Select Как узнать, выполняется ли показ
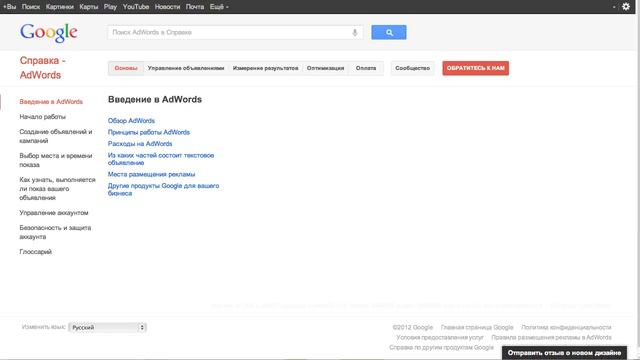This screenshot has width=640, height=360. click(58, 189)
